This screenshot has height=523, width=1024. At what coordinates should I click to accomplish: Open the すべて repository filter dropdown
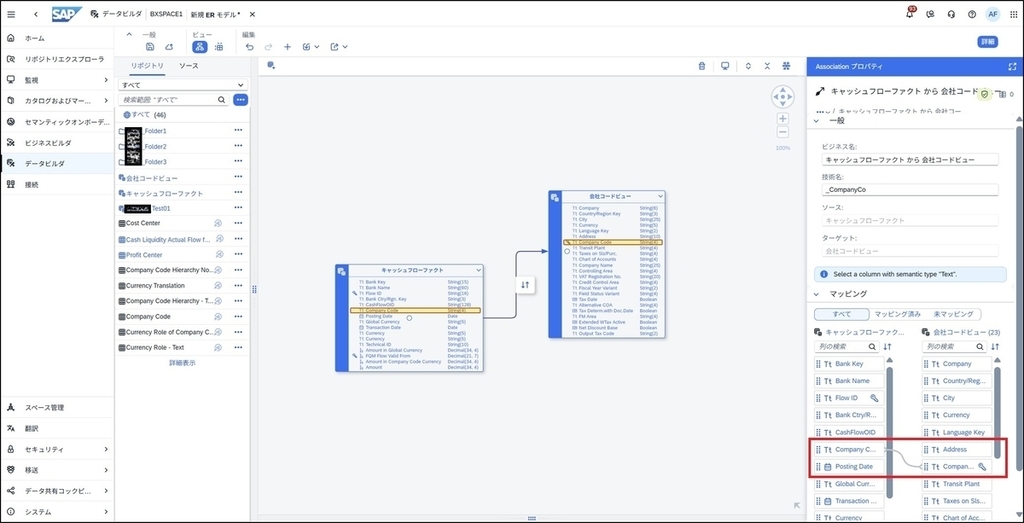click(x=183, y=85)
